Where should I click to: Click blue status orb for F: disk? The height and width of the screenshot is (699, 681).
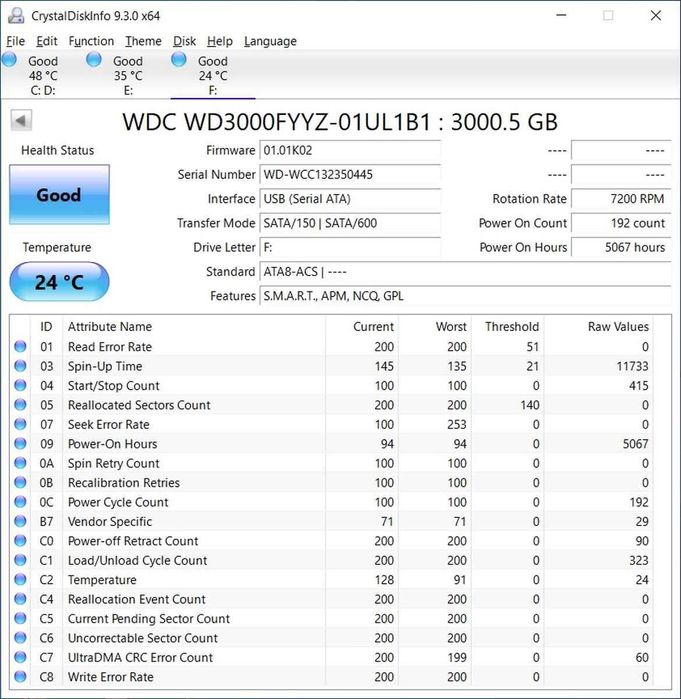[x=179, y=59]
